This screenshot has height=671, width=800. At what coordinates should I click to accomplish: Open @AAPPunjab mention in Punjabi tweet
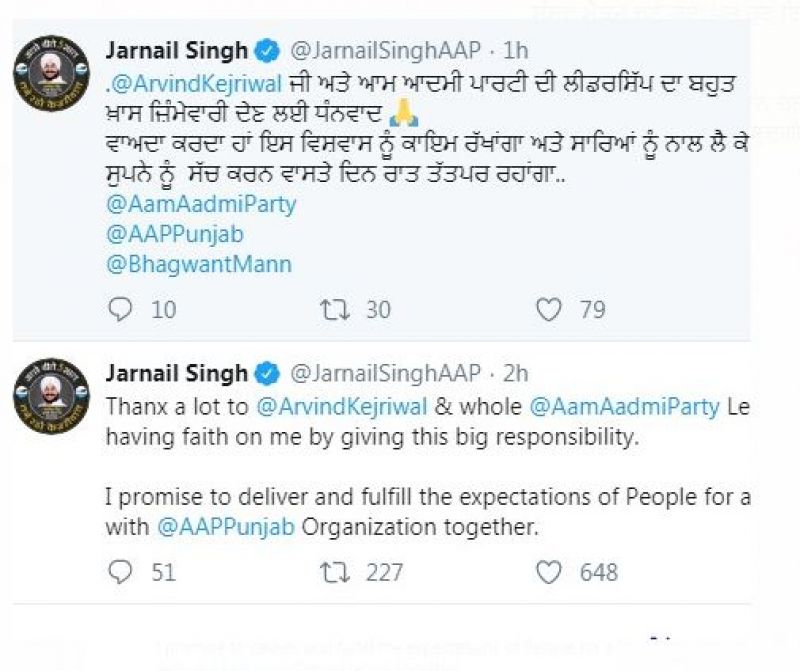(x=175, y=234)
